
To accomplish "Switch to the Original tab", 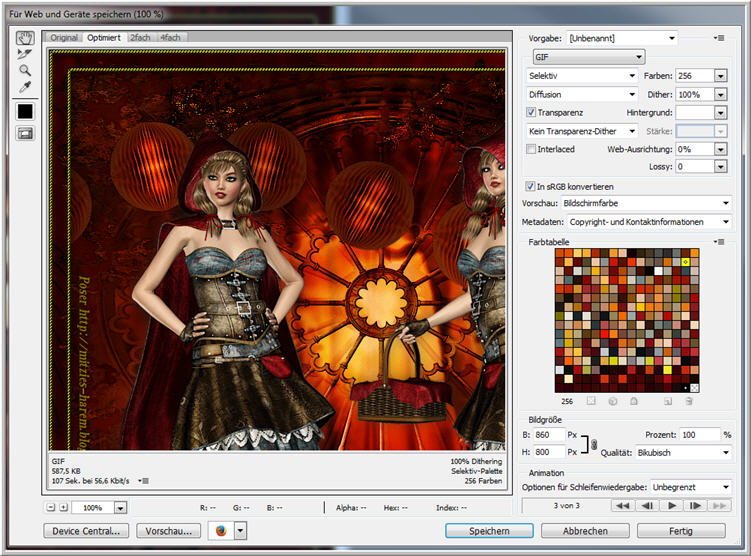I will (64, 37).
